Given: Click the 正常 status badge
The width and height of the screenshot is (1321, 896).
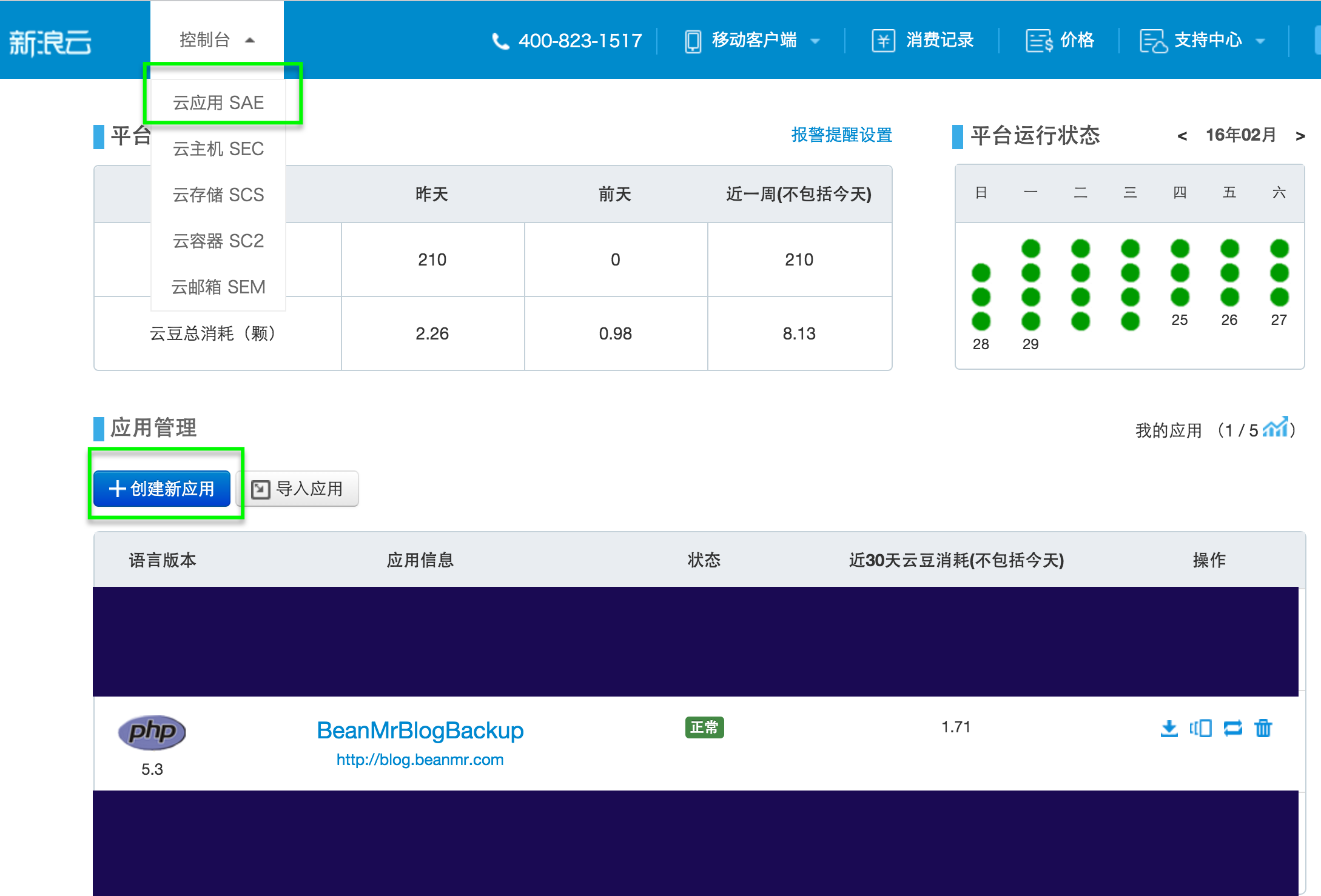Looking at the screenshot, I should click(x=704, y=727).
